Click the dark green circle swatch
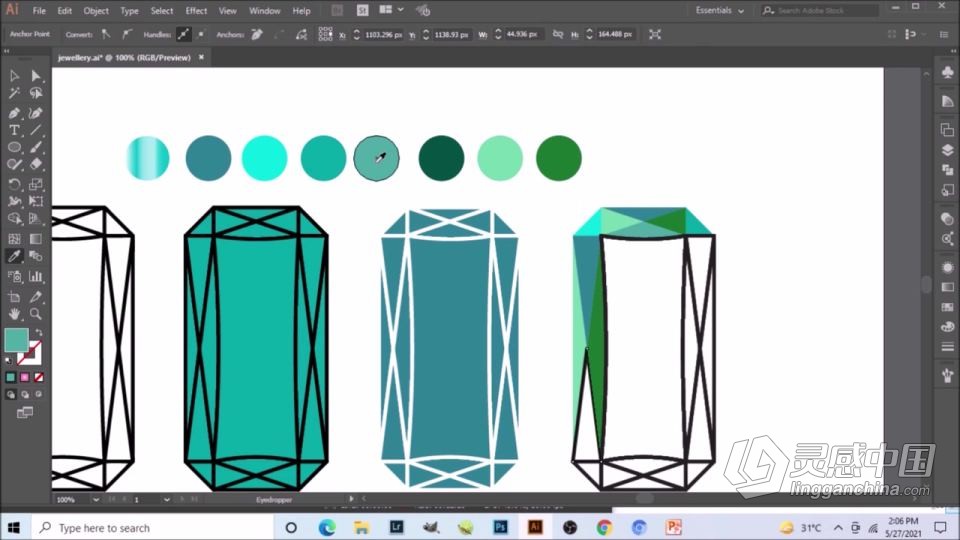 tap(441, 159)
